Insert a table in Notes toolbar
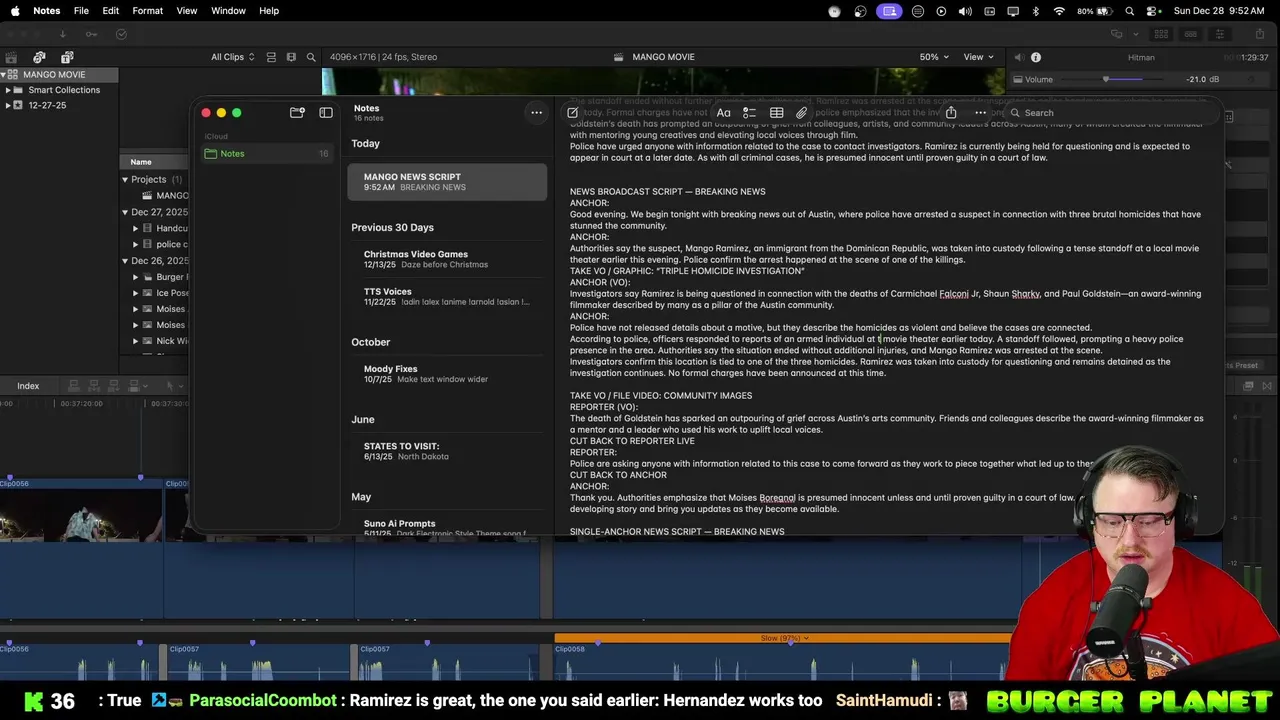 tap(776, 113)
